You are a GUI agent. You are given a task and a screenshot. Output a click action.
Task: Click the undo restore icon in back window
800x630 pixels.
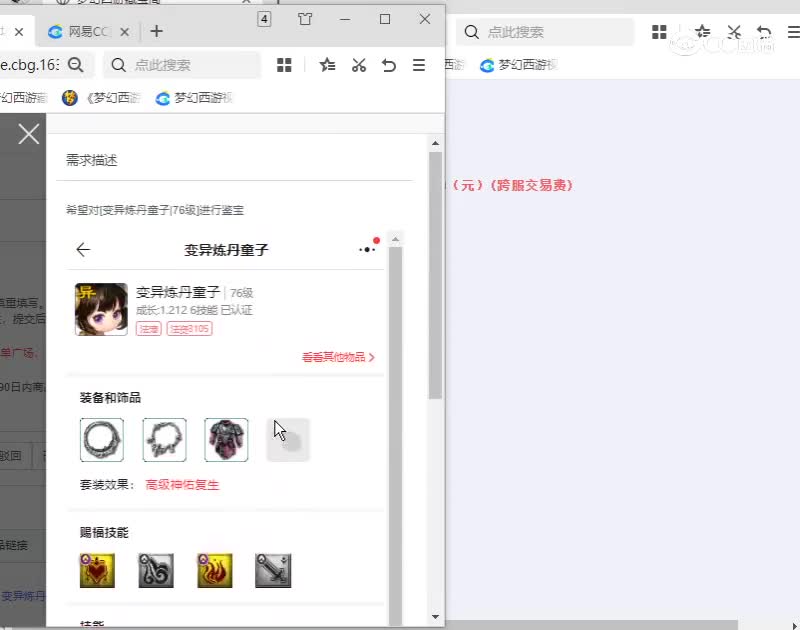coord(764,32)
